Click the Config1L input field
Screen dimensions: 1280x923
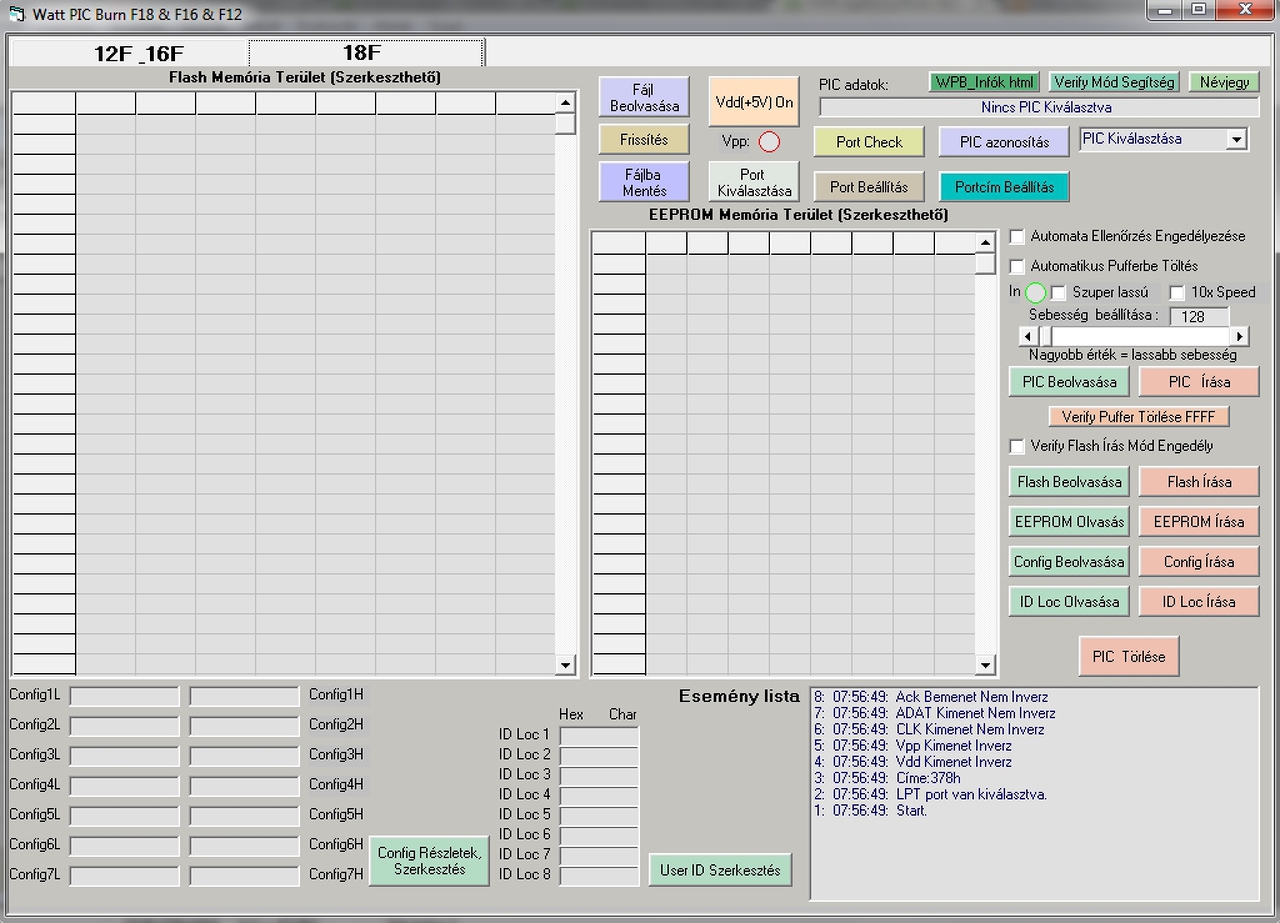124,696
